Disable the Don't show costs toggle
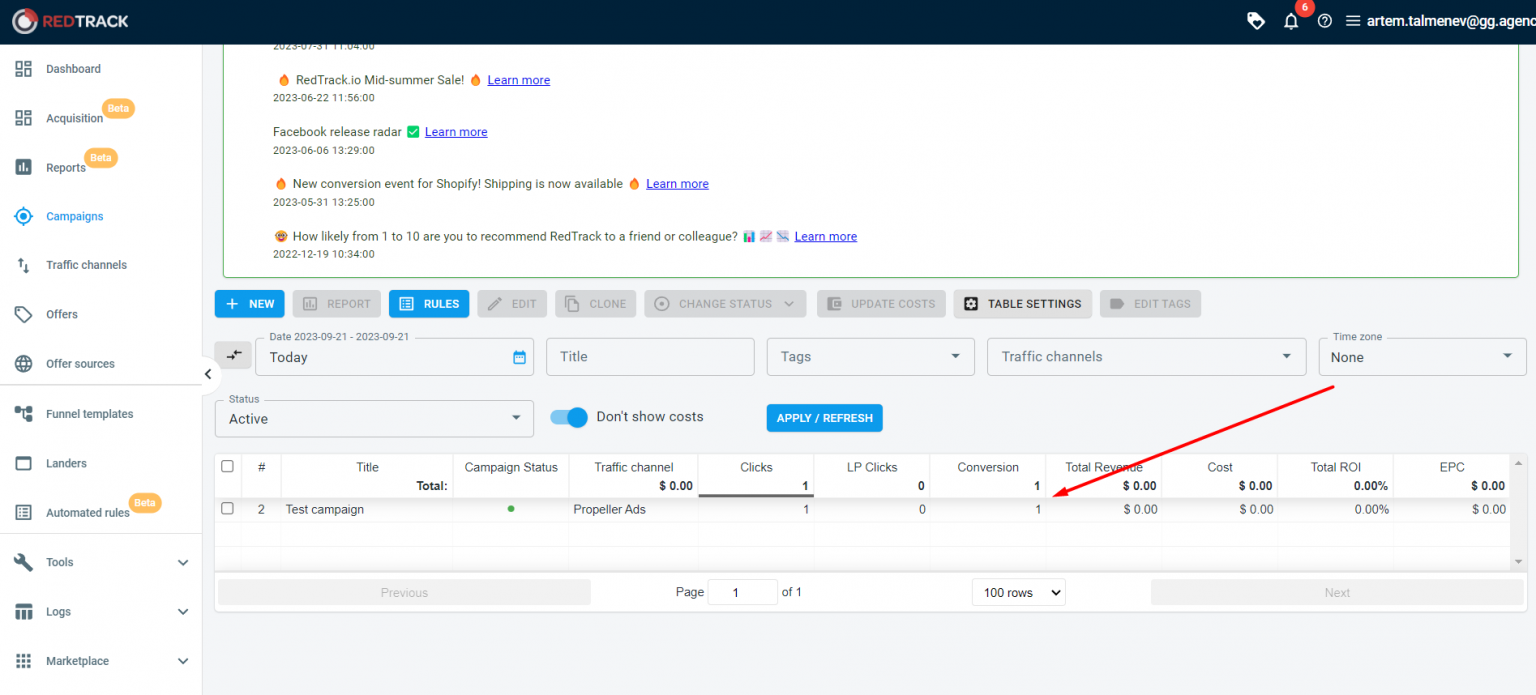The image size is (1536, 695). coord(568,417)
